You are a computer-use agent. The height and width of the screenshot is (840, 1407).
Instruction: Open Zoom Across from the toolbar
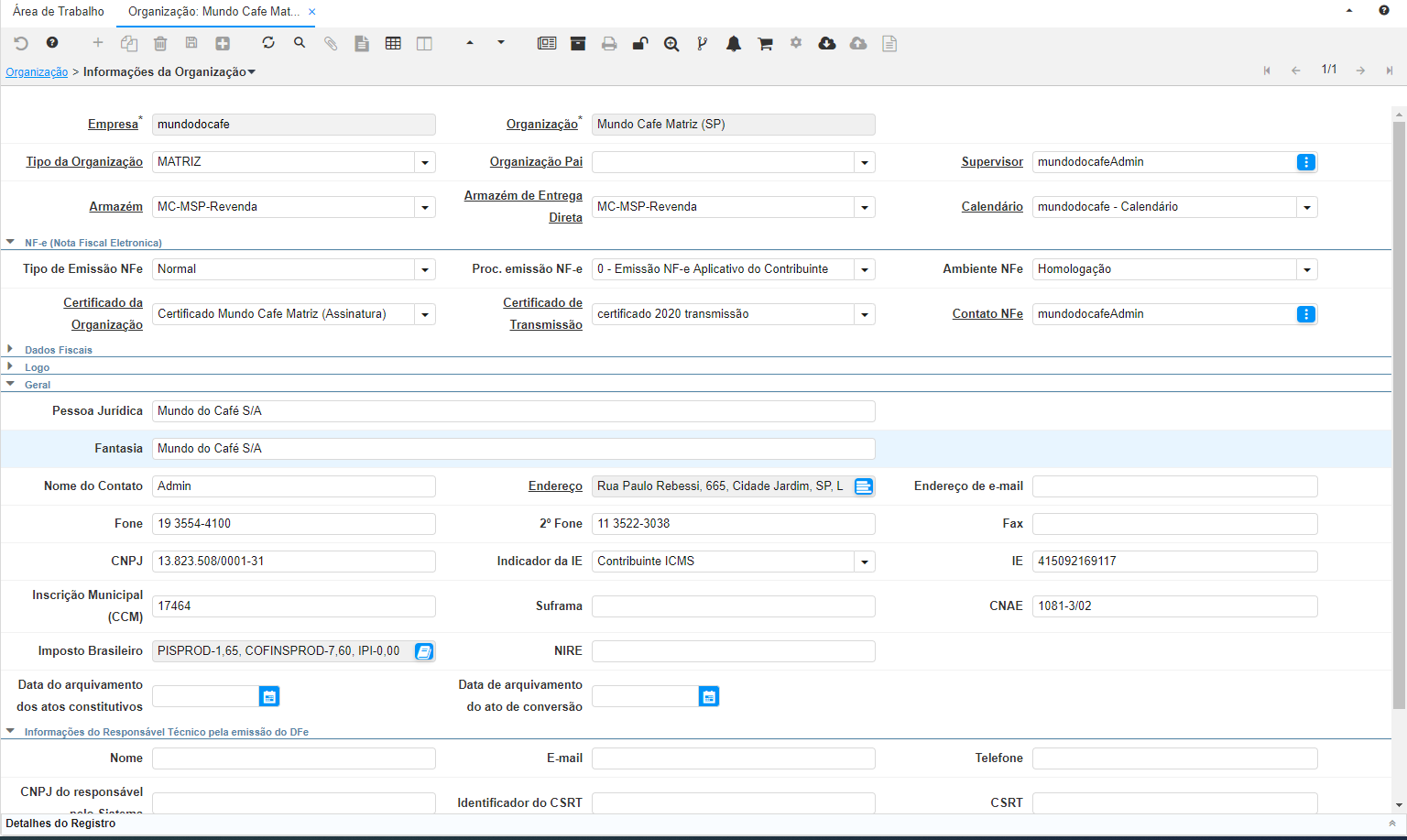[x=671, y=43]
